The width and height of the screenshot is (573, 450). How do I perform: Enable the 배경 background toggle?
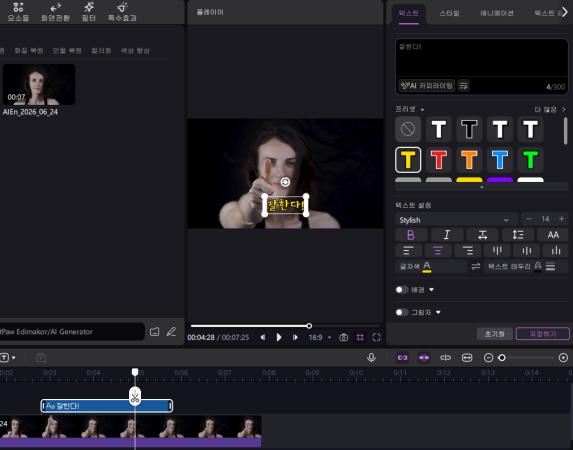[x=402, y=290]
